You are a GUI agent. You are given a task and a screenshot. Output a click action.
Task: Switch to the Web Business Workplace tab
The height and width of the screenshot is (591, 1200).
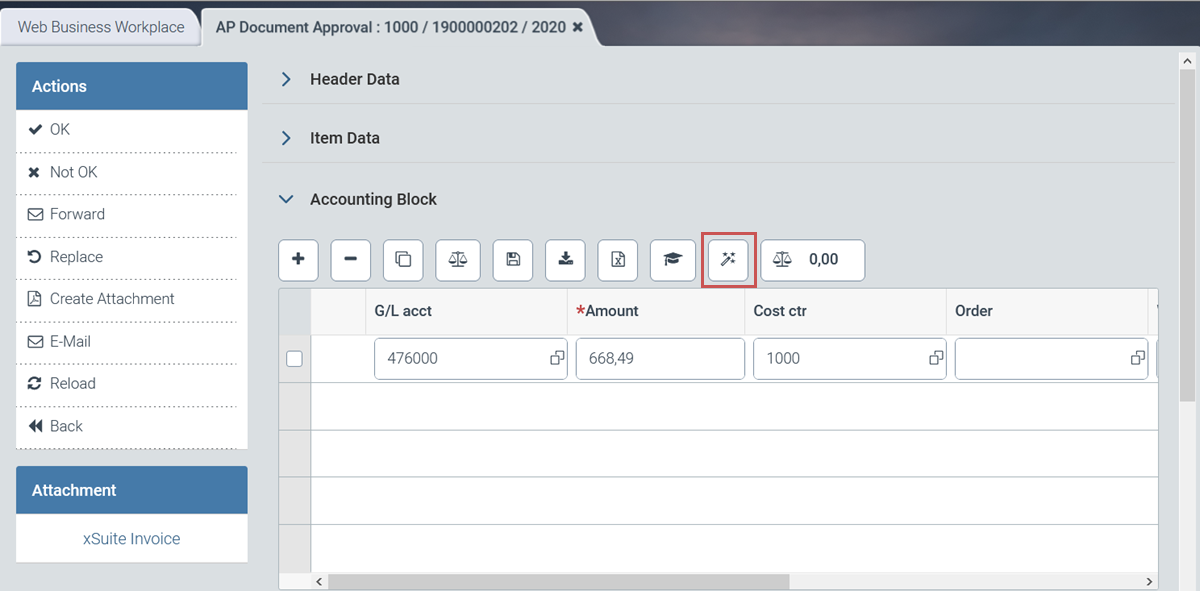(101, 27)
